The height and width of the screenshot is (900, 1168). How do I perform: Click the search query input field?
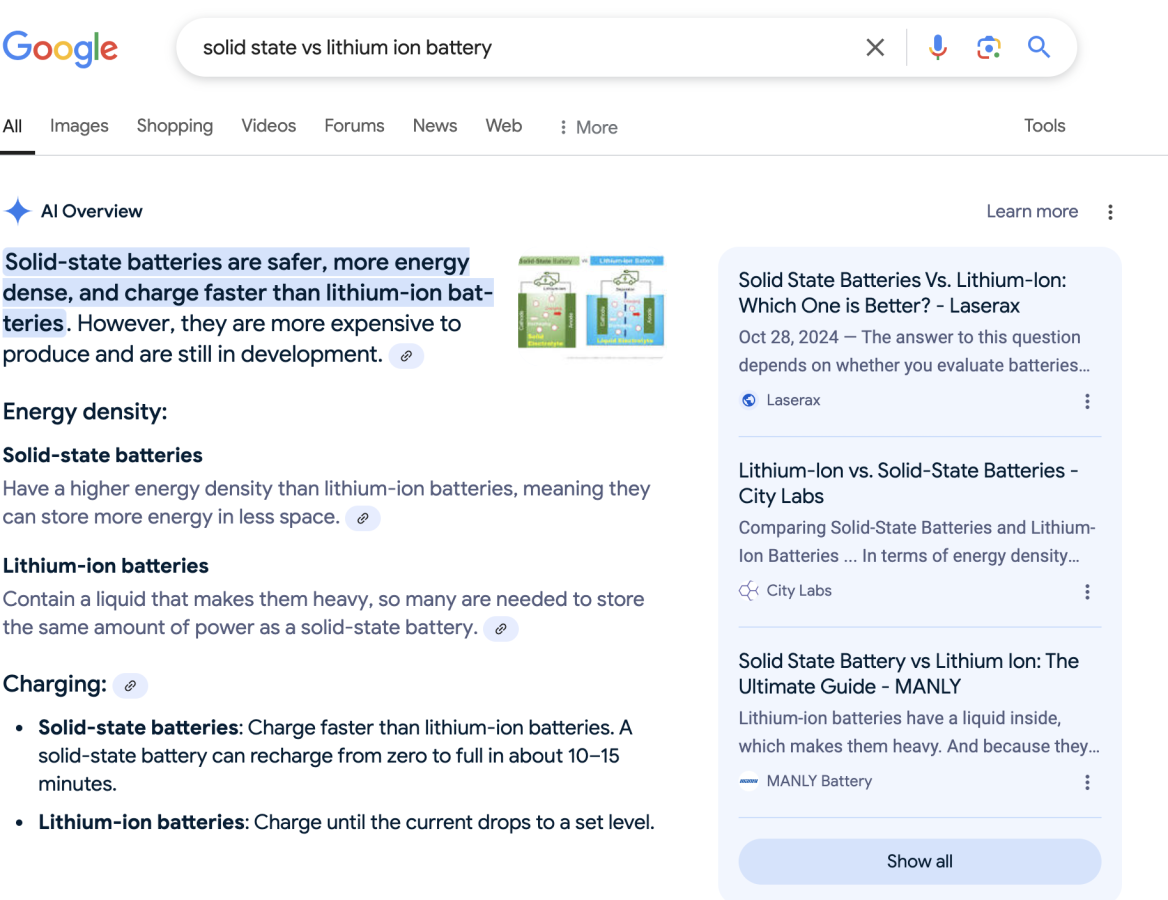520,48
